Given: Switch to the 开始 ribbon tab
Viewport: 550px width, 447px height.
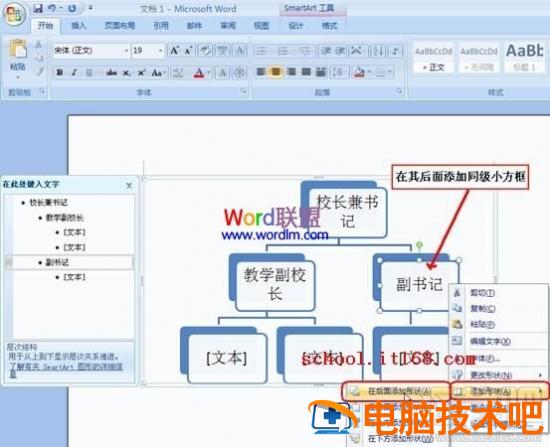Looking at the screenshot, I should coord(45,26).
